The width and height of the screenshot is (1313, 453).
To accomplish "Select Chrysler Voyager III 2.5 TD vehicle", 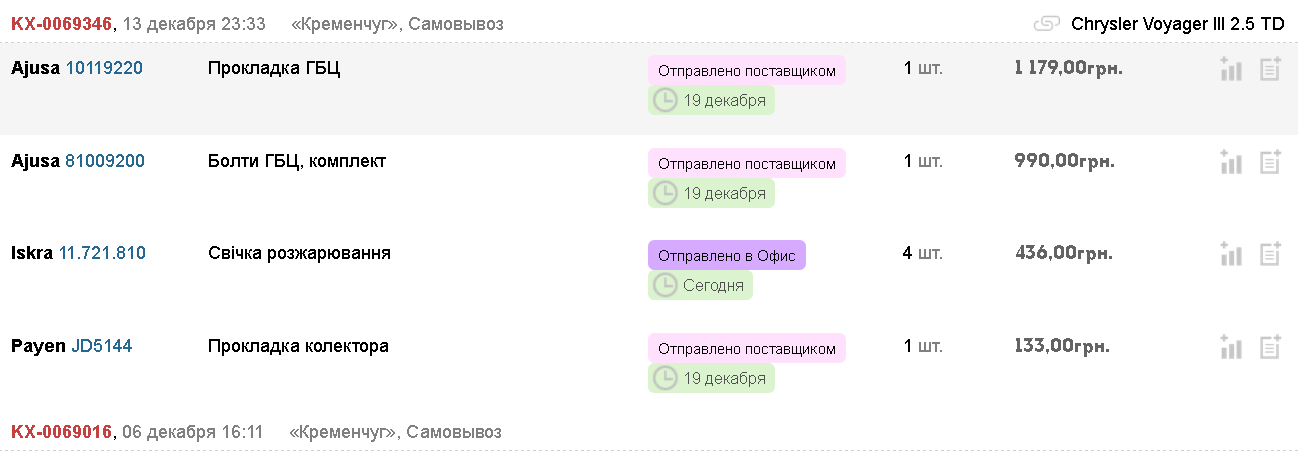I will [1177, 24].
